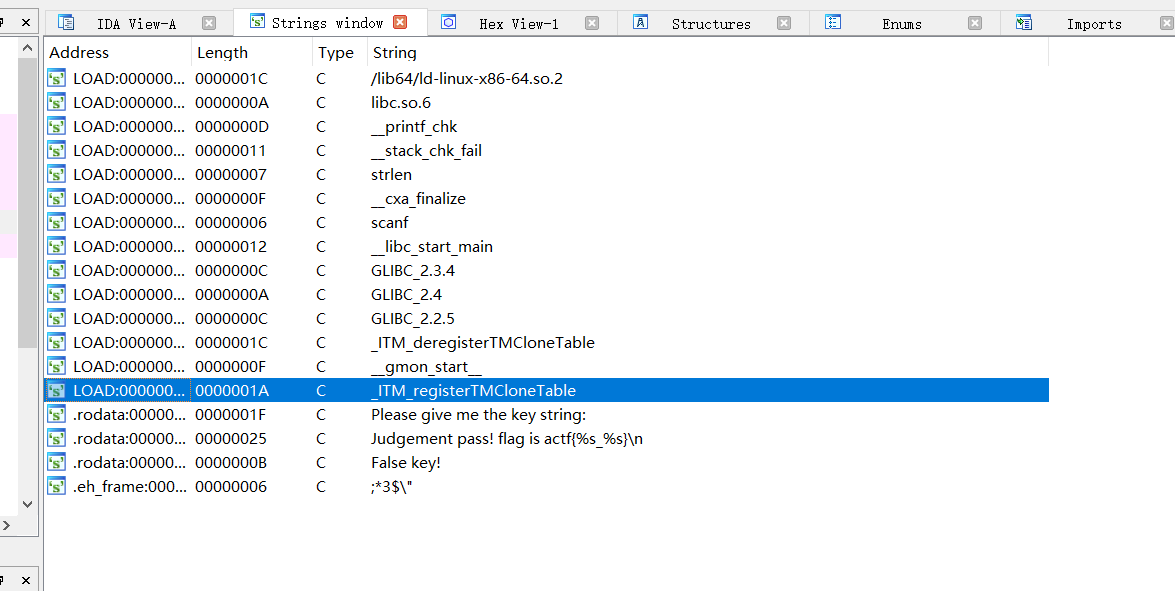
Task: Sort strings by Address column header
Action: click(x=80, y=53)
